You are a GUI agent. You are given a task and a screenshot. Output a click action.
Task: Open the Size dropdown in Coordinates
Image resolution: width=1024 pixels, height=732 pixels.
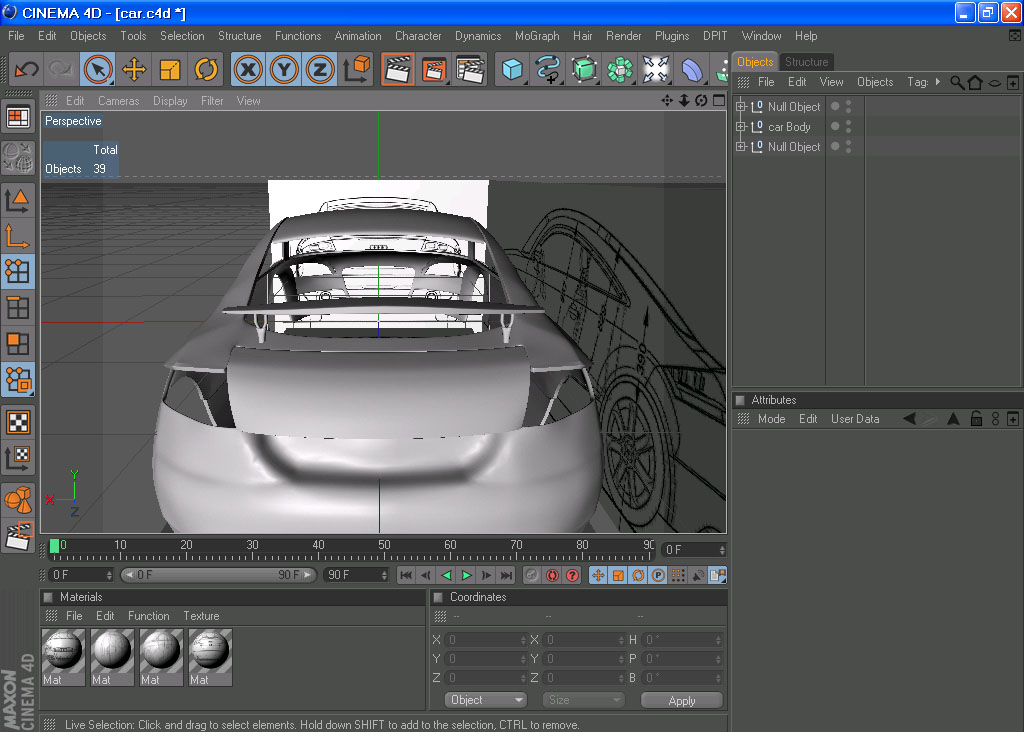[x=583, y=700]
